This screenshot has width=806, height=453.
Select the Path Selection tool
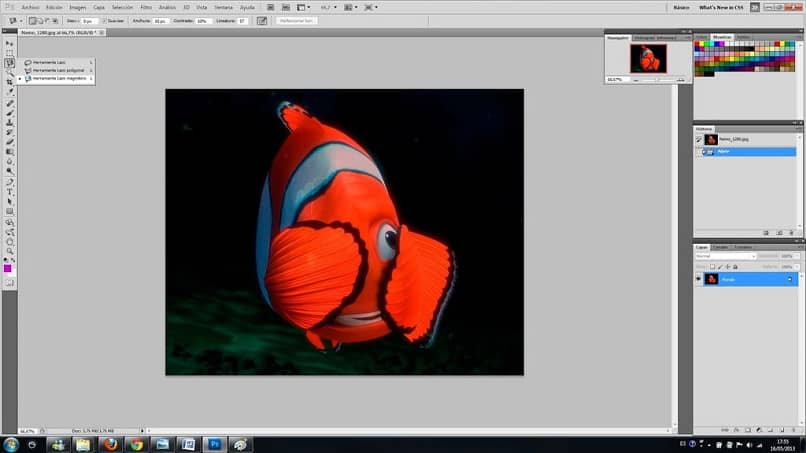pyautogui.click(x=10, y=202)
